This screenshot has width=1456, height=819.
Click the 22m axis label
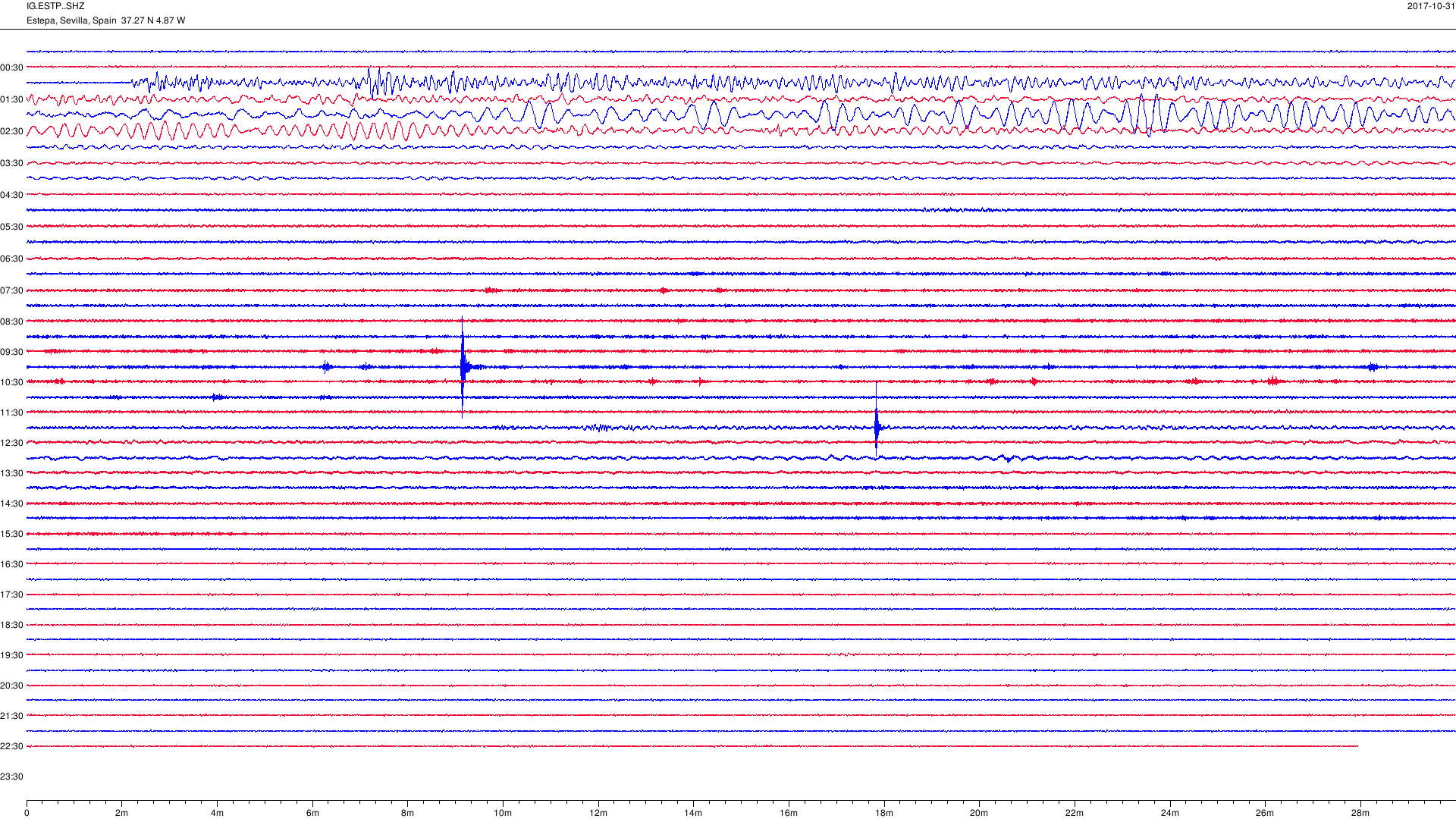click(1075, 813)
